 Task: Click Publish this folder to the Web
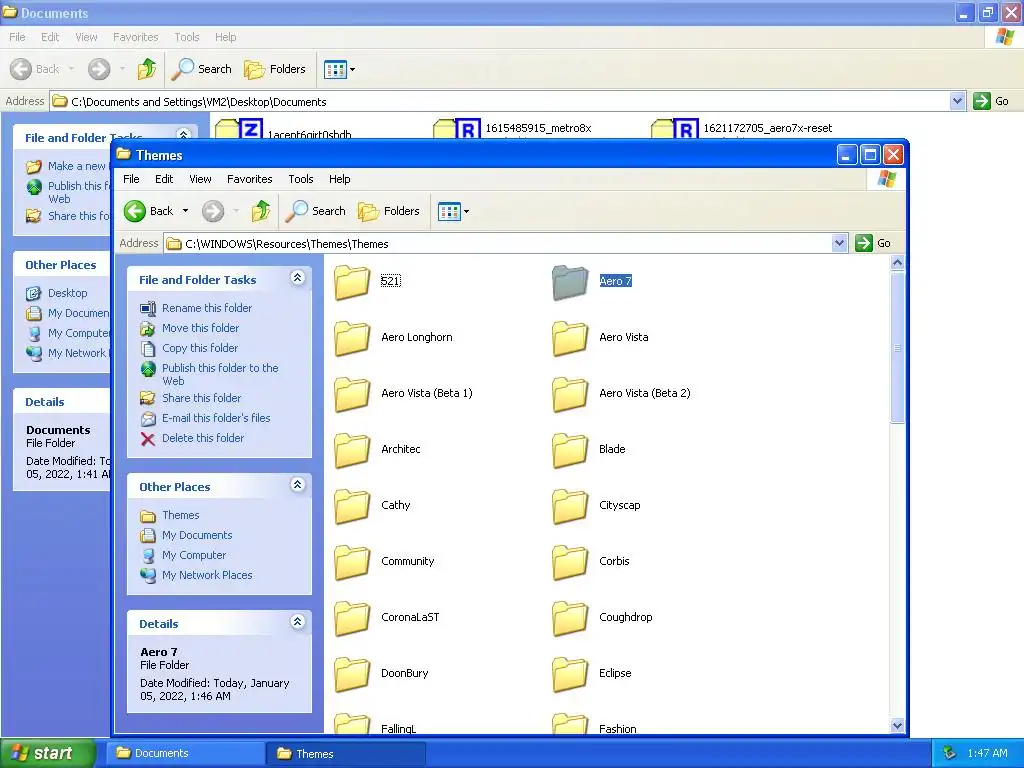tap(220, 374)
